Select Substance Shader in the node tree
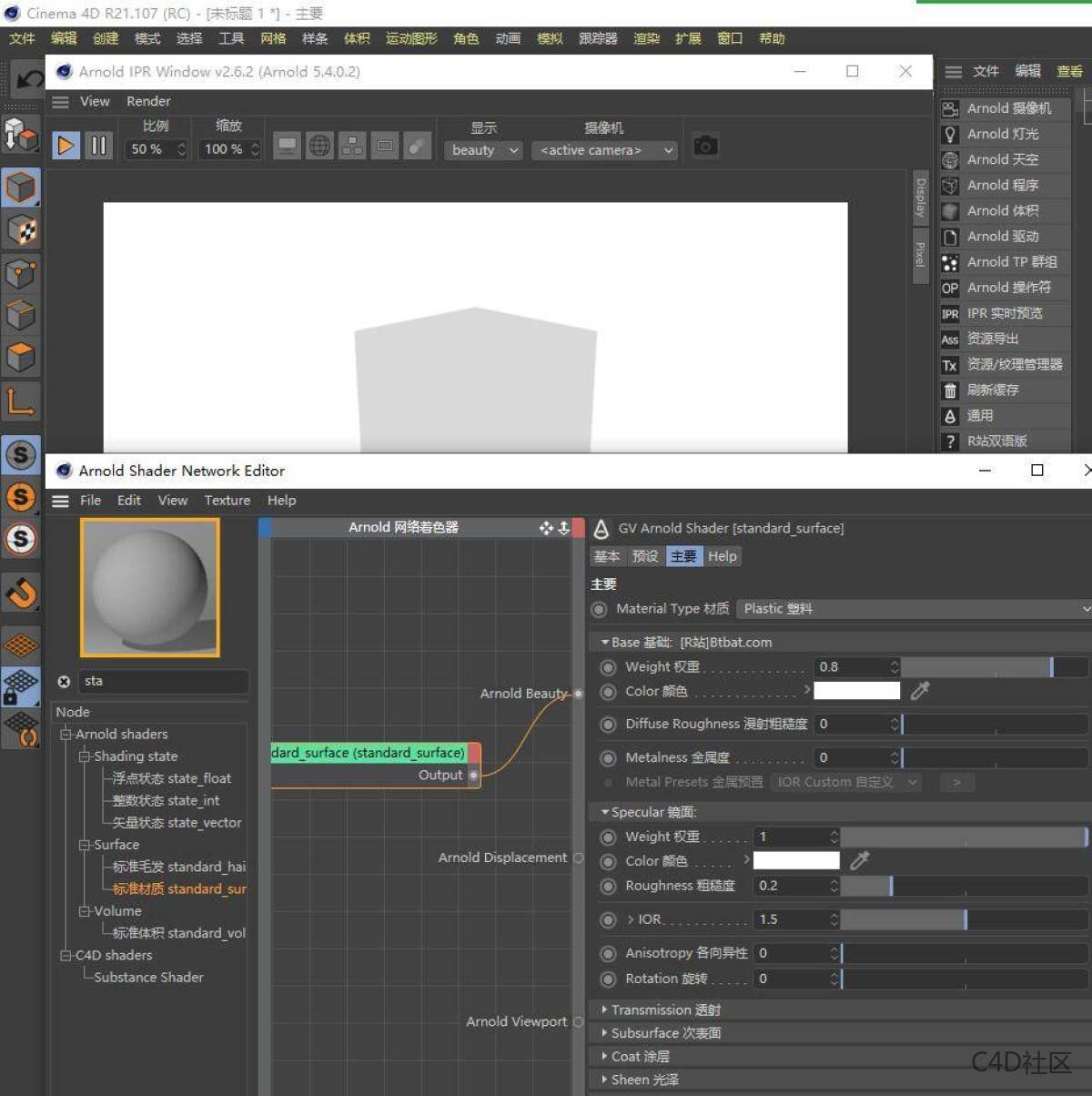 148,977
